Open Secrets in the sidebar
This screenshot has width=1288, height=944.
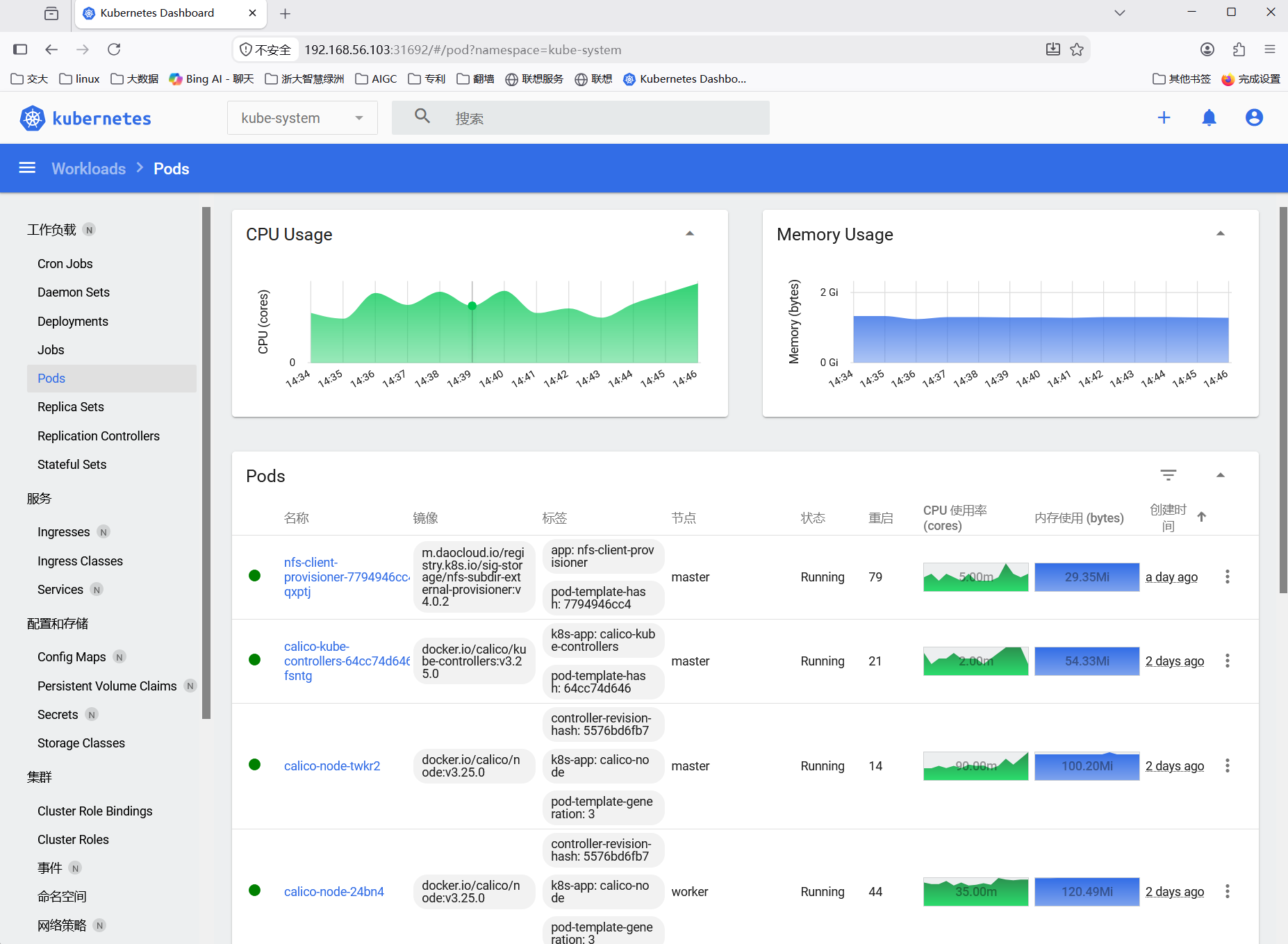pyautogui.click(x=58, y=715)
